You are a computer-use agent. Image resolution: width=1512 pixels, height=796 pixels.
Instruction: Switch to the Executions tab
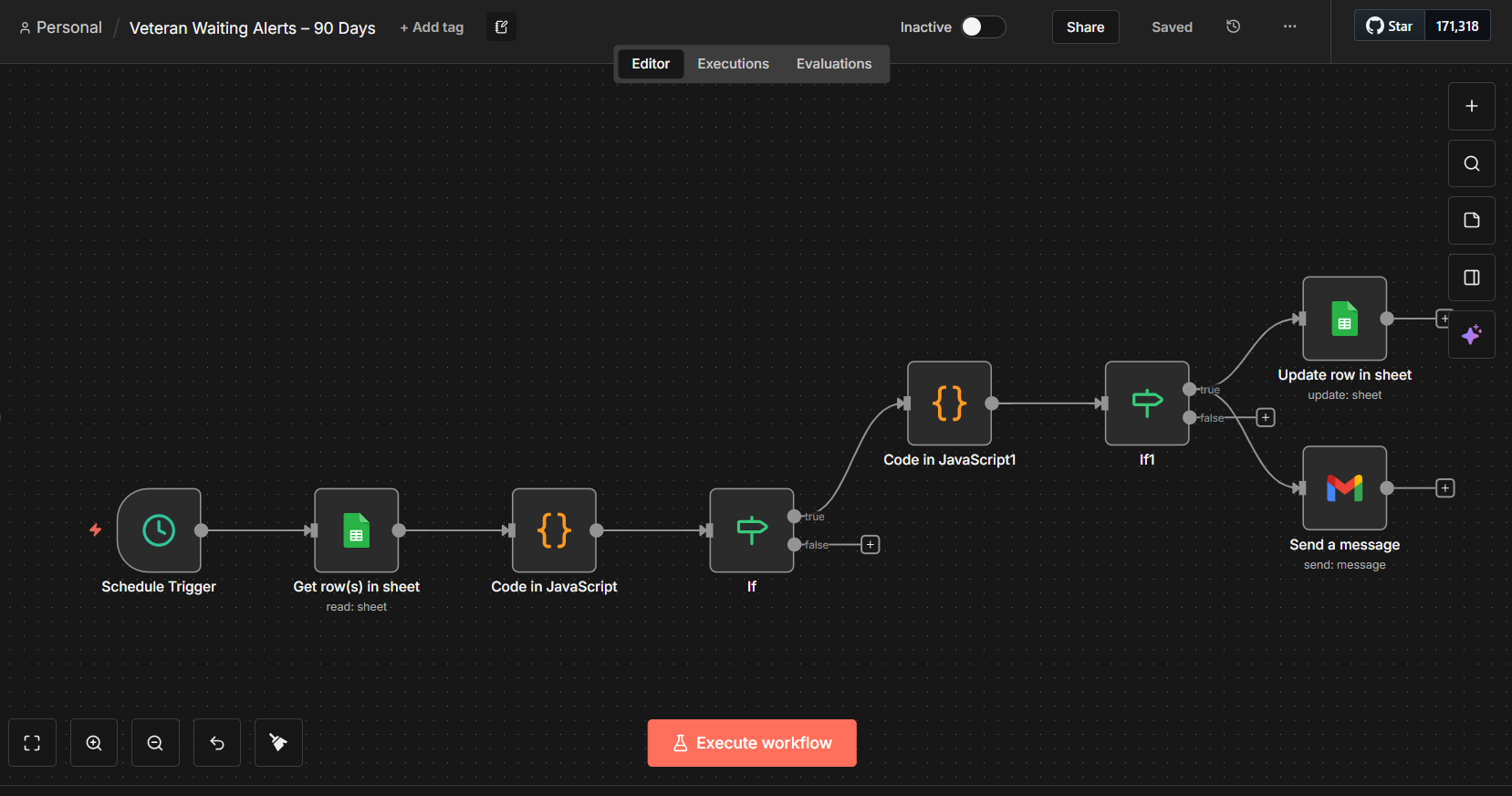[x=733, y=64]
